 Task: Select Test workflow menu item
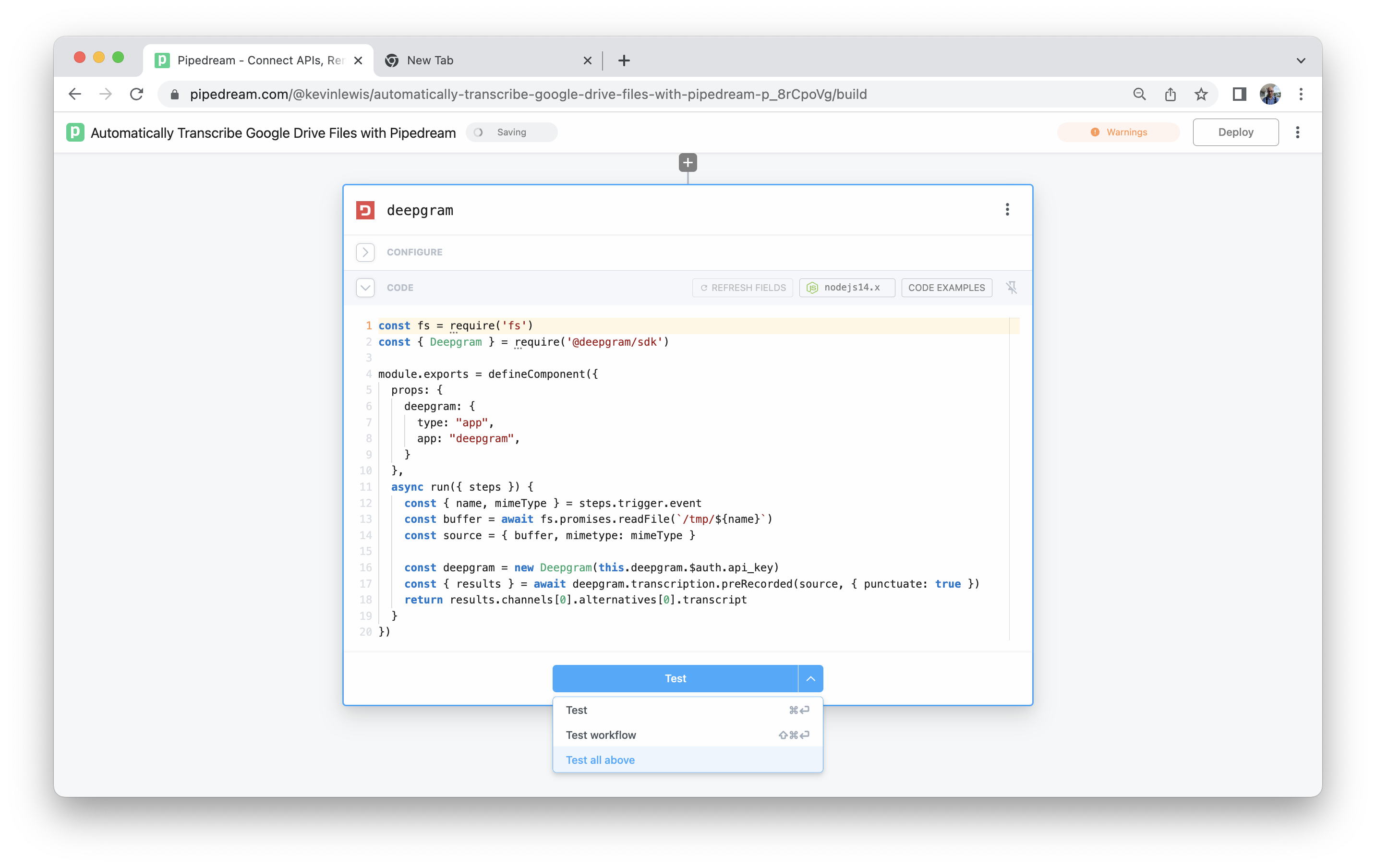click(x=688, y=735)
